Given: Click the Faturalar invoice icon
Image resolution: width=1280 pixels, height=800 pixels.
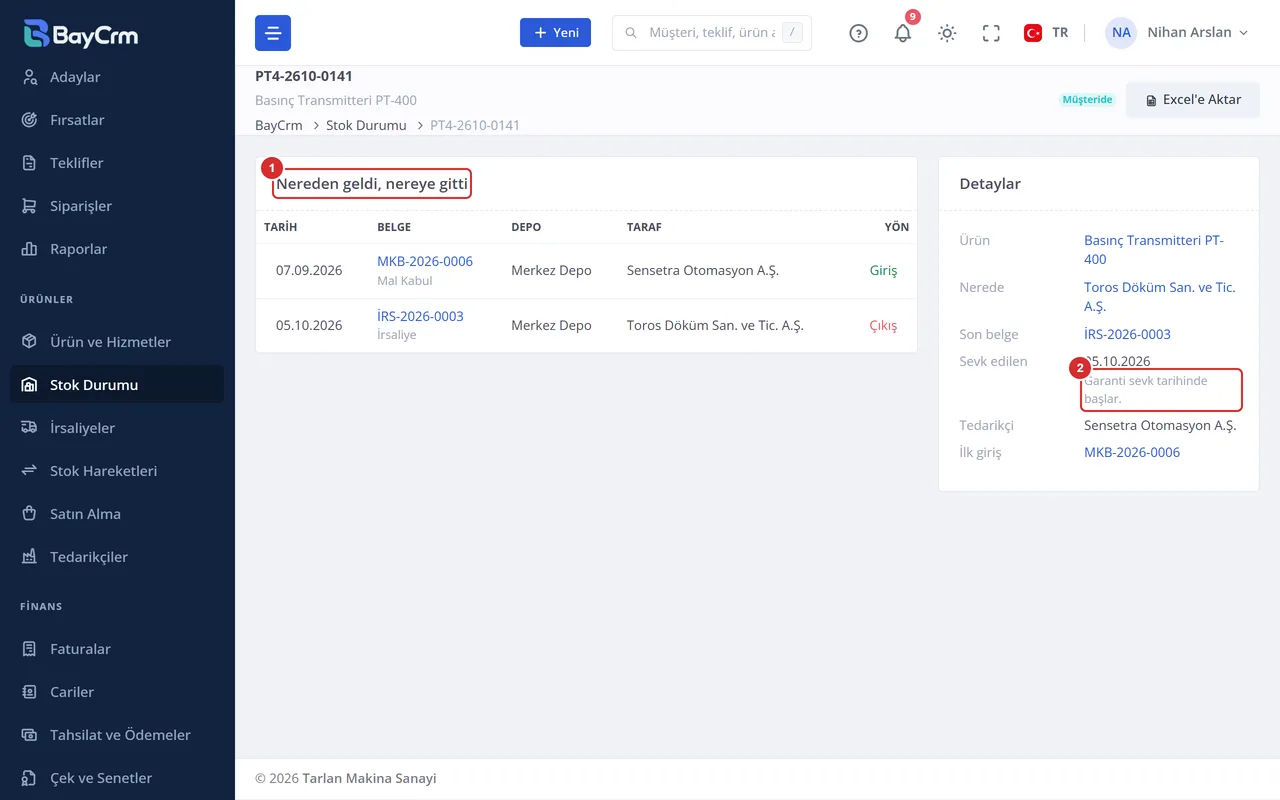Looking at the screenshot, I should point(30,649).
